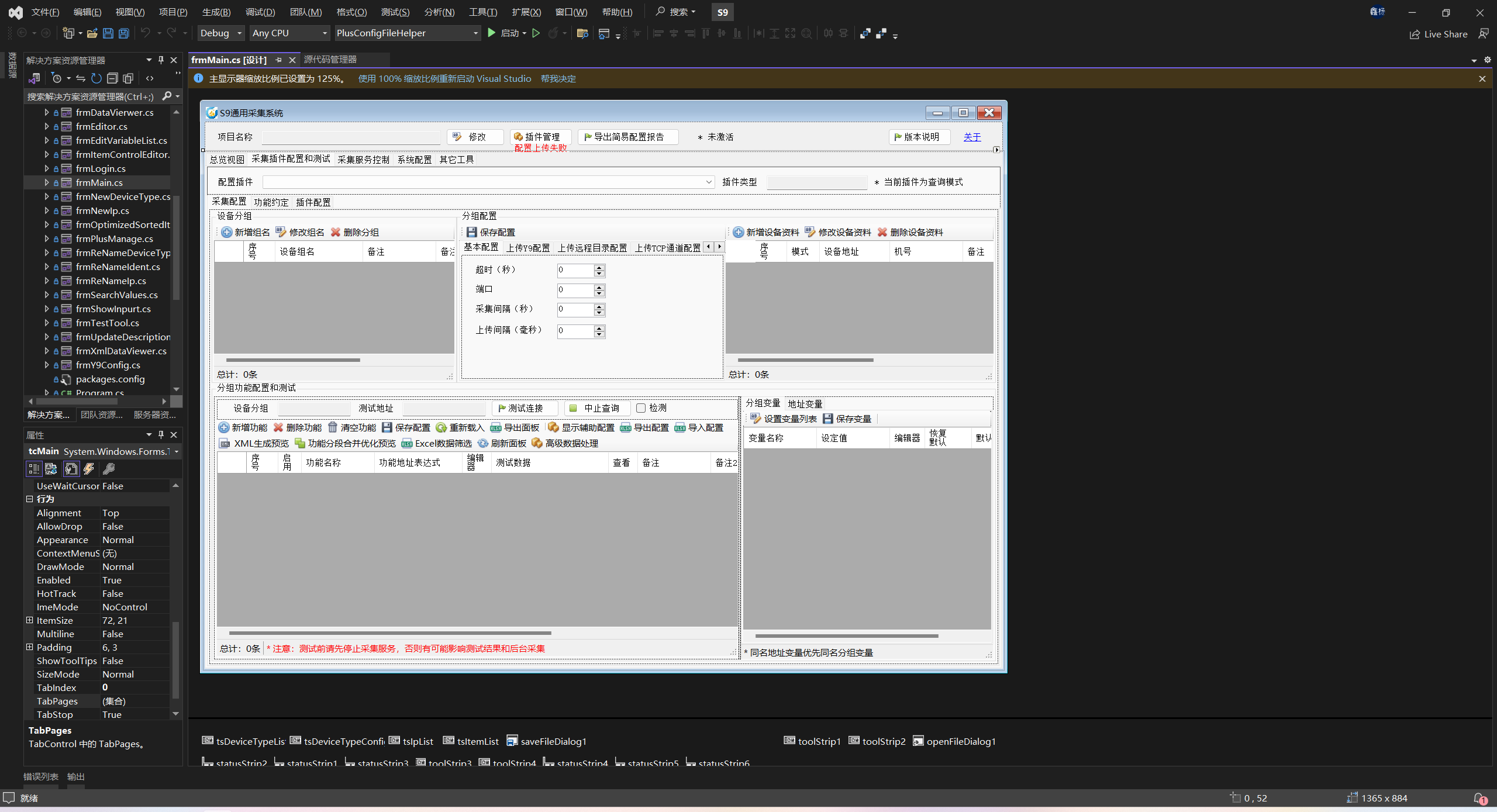Screen dimensions: 1497x812
Task: Click 保存变量 save variables button
Action: 847,419
